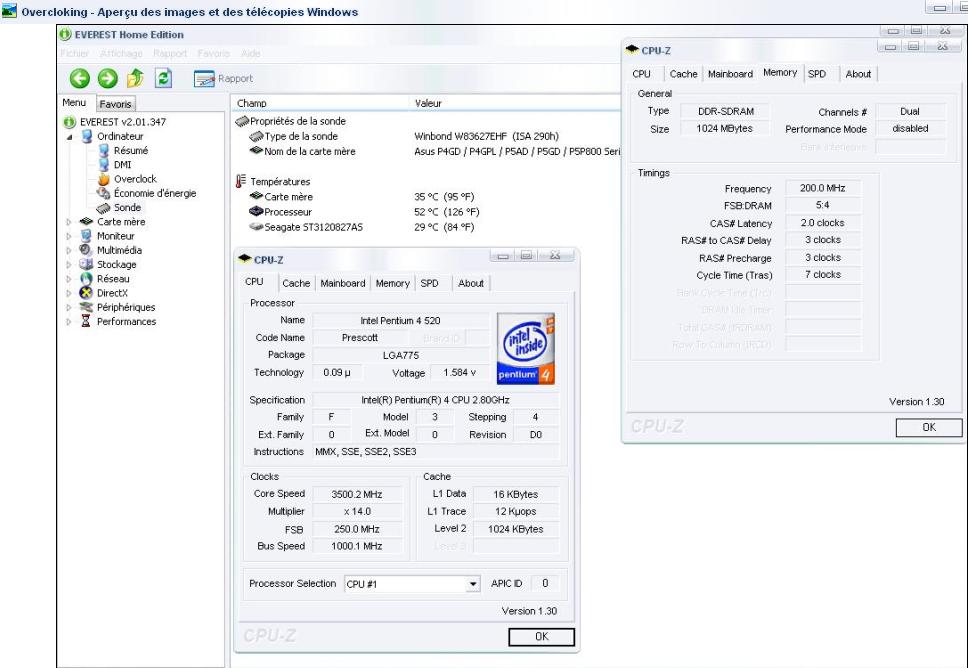Switch to CPU tab in CPU-Z memory window

pyautogui.click(x=641, y=74)
